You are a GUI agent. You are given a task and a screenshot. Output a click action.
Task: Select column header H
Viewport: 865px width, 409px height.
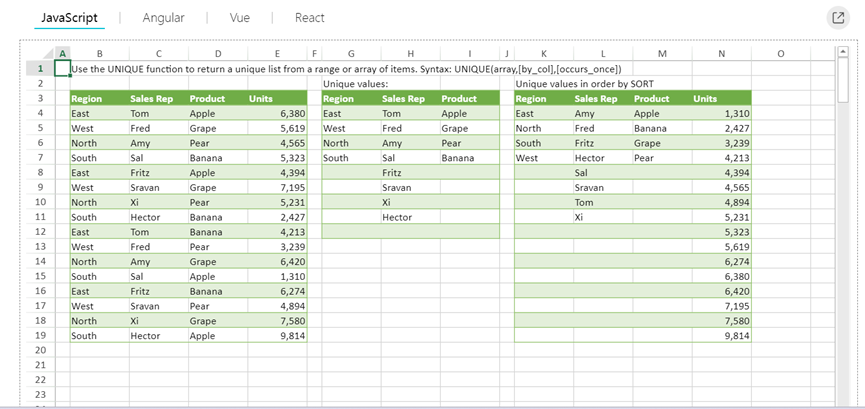coord(411,54)
